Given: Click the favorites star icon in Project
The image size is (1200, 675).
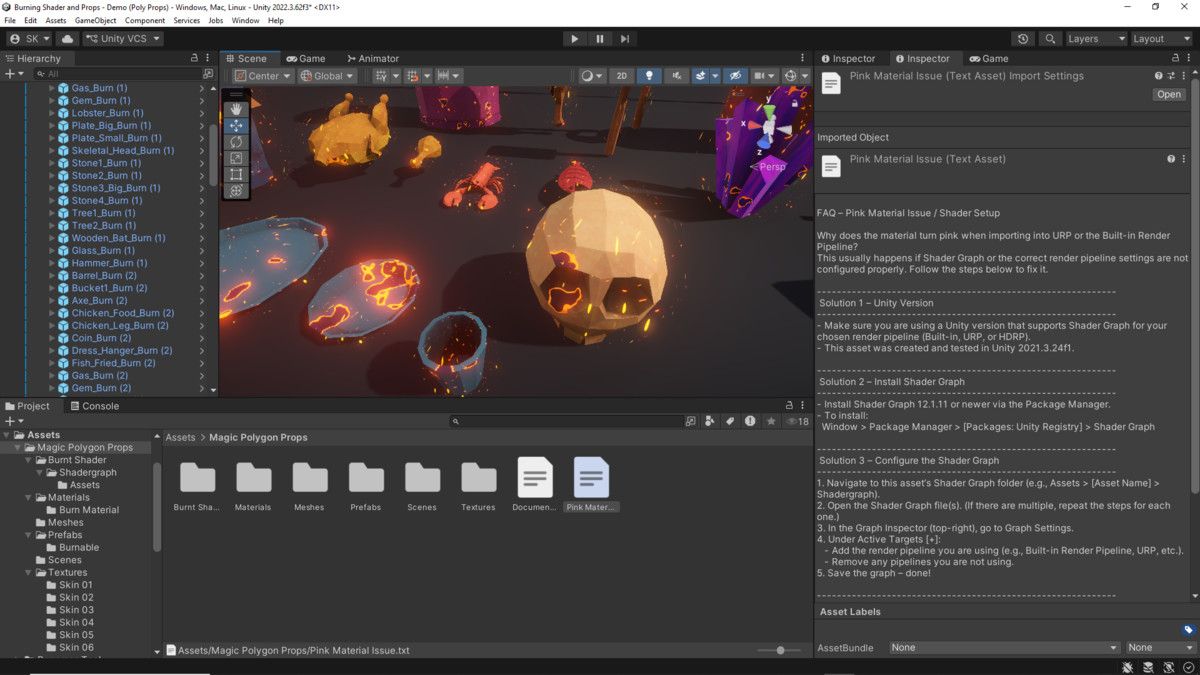Looking at the screenshot, I should (x=770, y=422).
